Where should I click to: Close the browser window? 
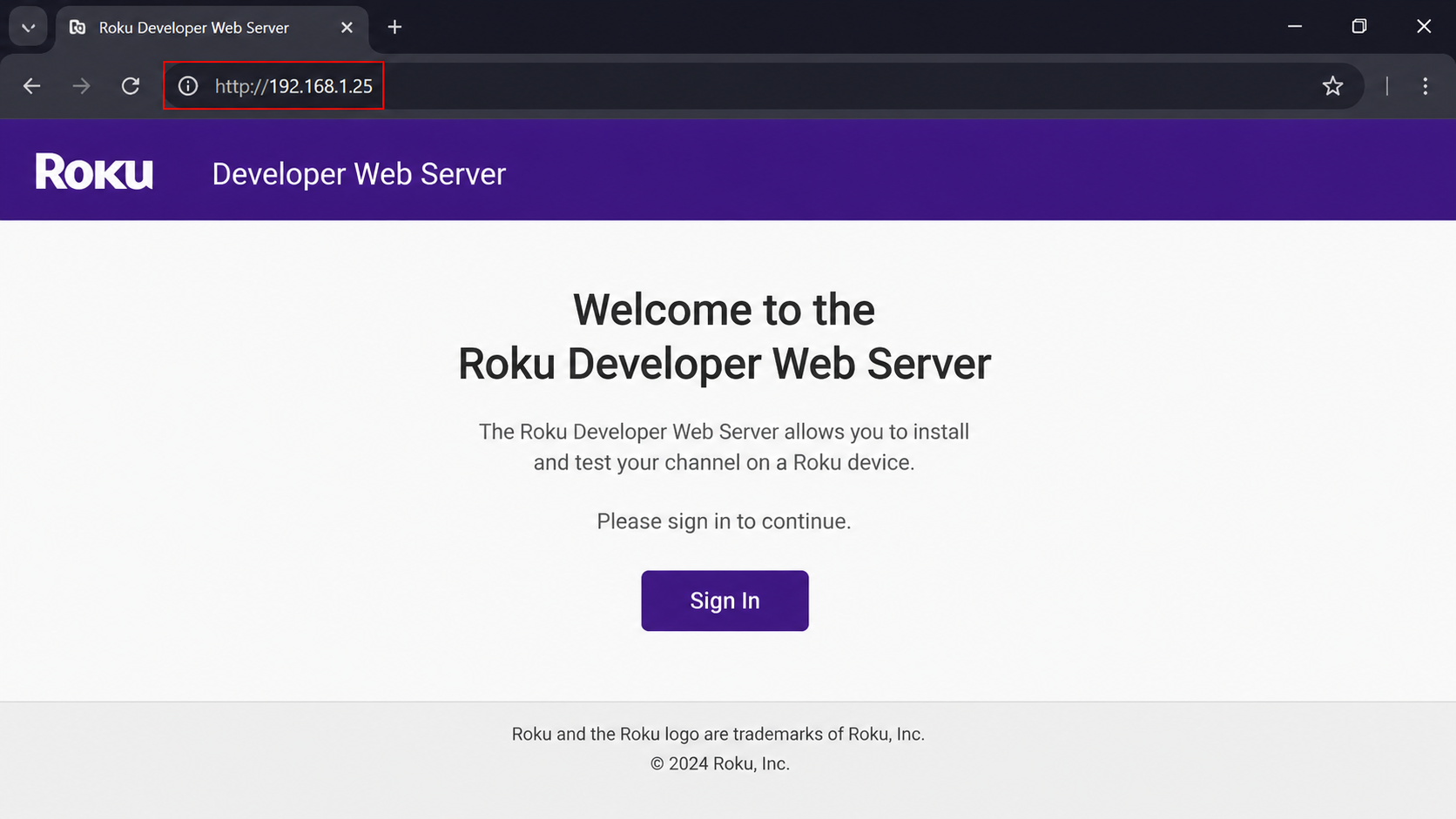(1424, 27)
